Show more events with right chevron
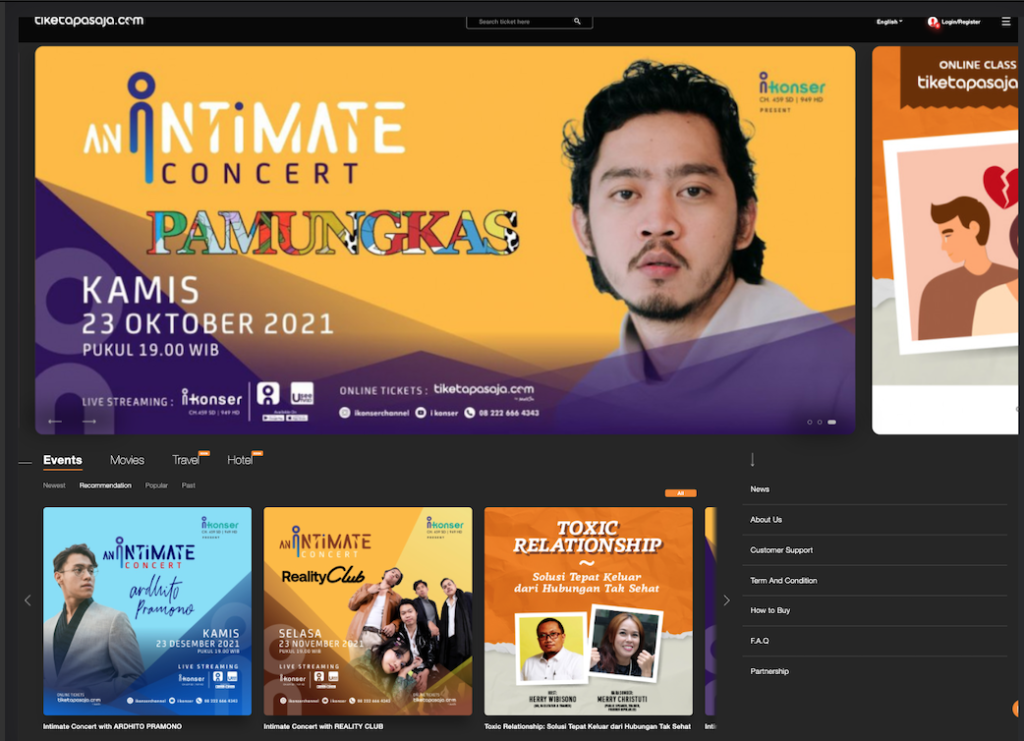 (726, 601)
